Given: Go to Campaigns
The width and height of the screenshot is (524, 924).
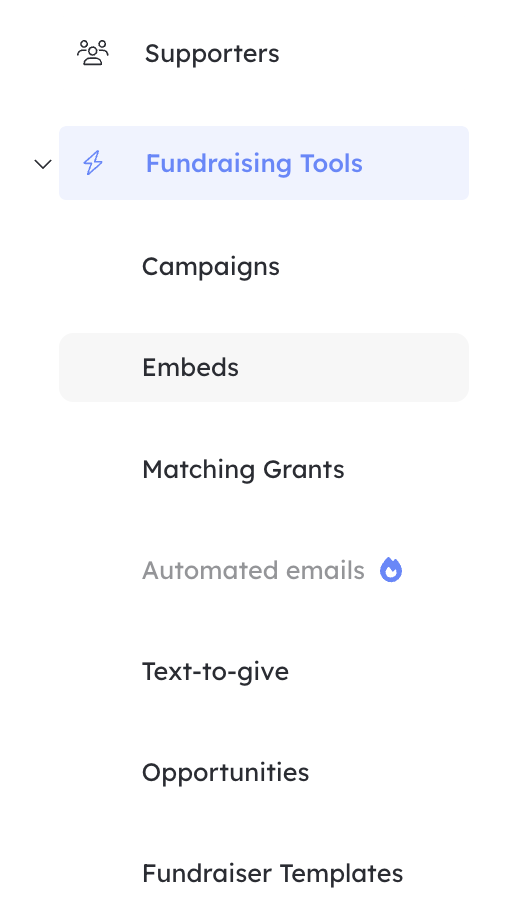Looking at the screenshot, I should click(211, 267).
